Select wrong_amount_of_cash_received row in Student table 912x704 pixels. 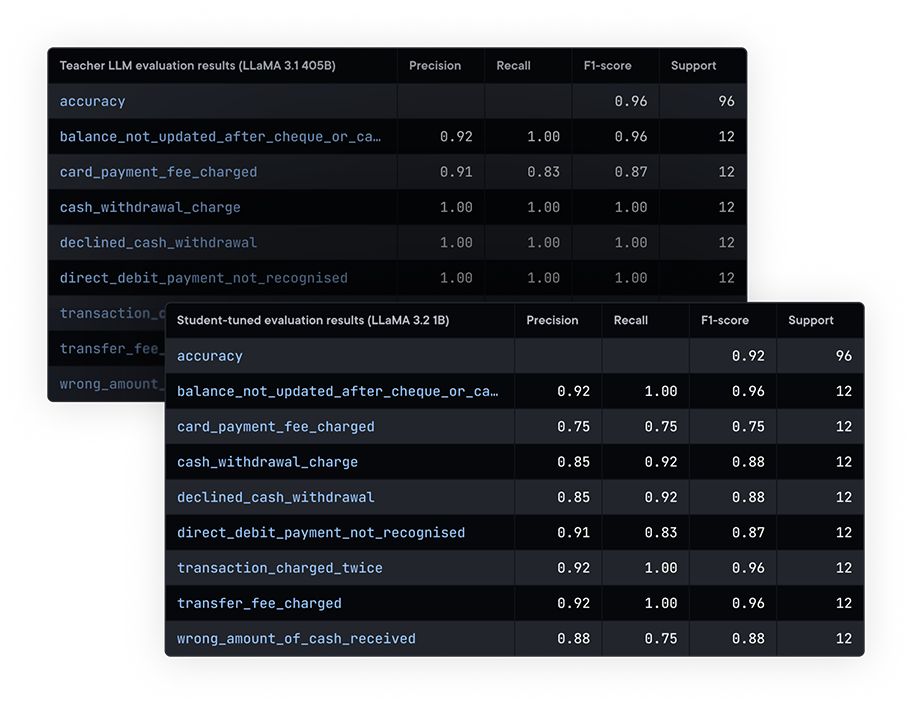[x=515, y=639]
